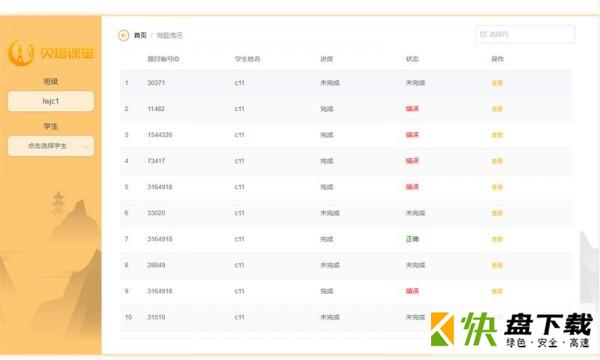This screenshot has width=600, height=360.
Task: Click 查看 for question ID 33020
Action: coord(497,213)
